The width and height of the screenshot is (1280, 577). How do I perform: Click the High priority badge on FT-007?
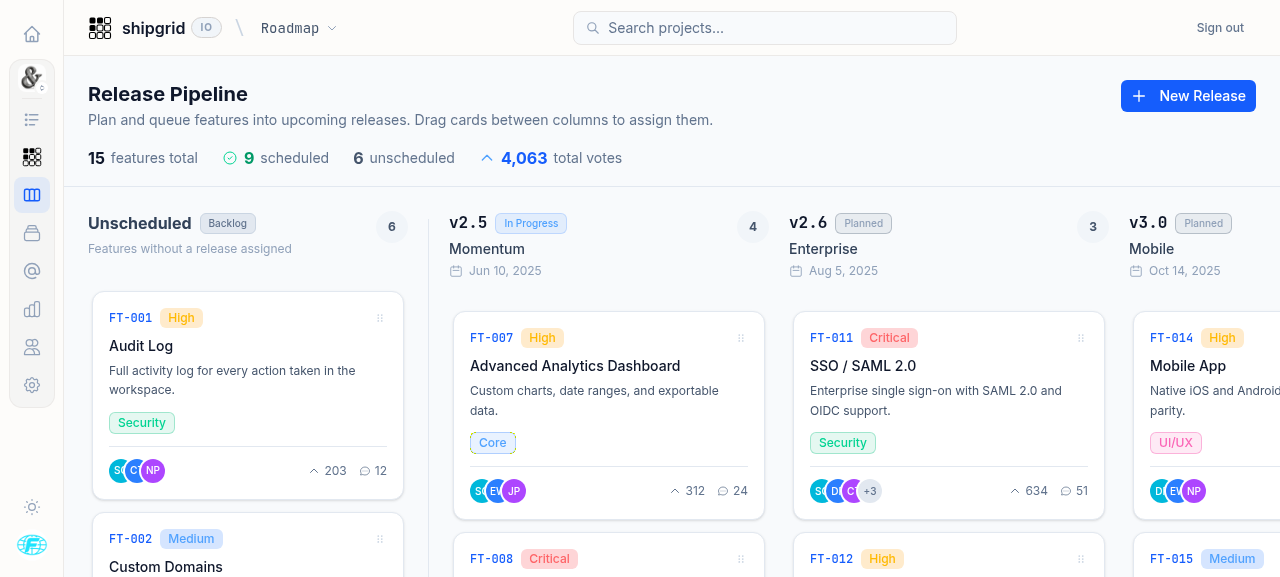click(542, 338)
